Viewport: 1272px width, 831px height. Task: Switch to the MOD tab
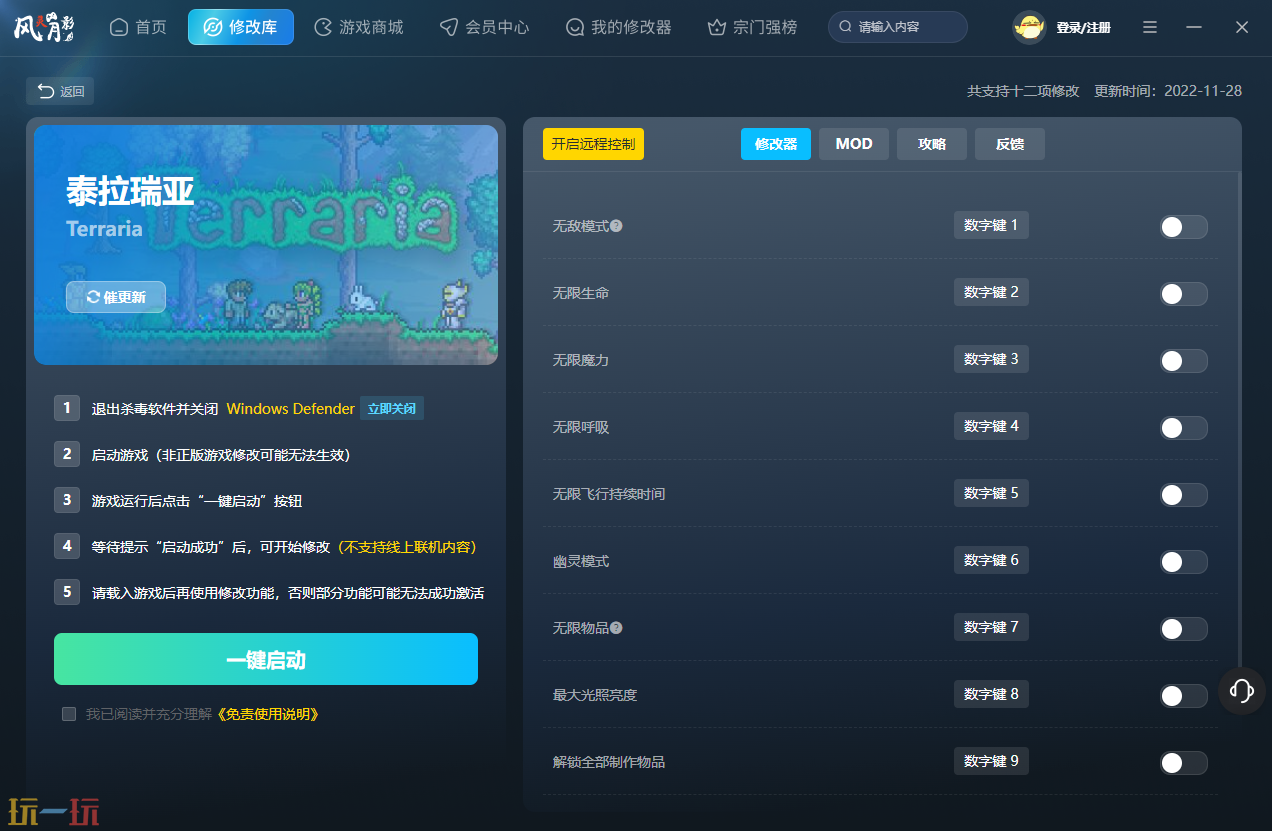(854, 144)
